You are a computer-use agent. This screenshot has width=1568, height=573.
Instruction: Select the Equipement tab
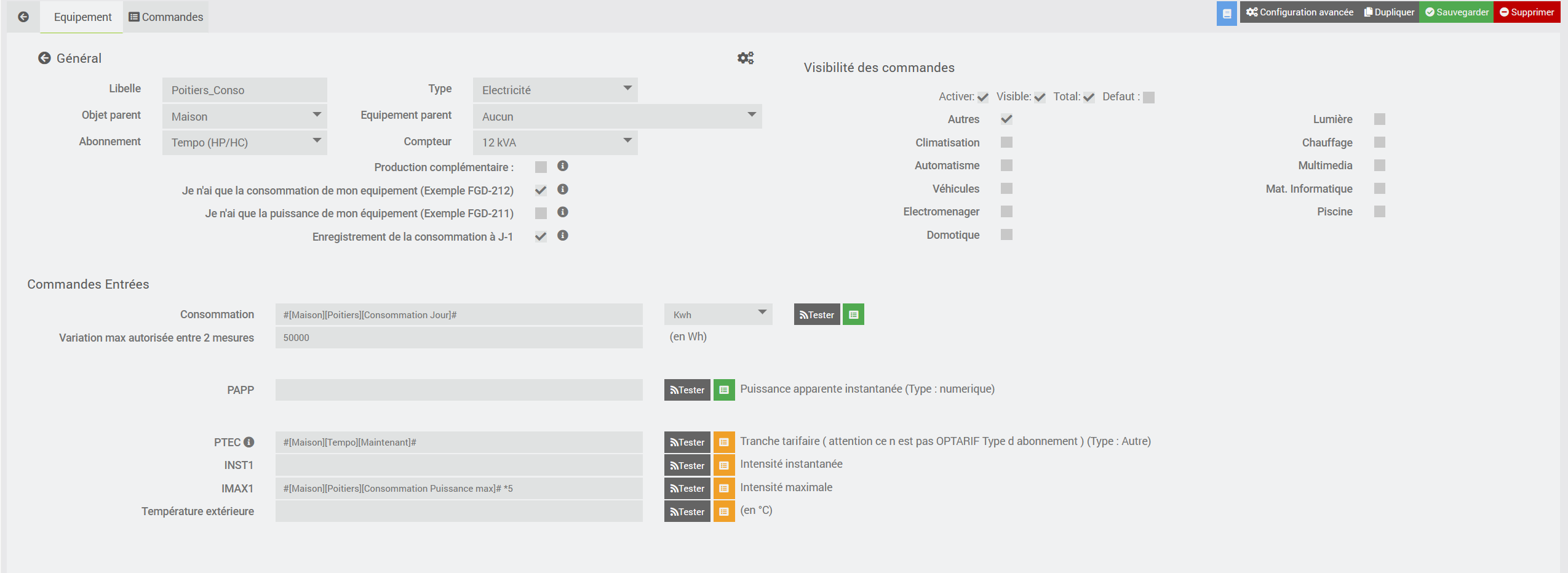(x=82, y=17)
